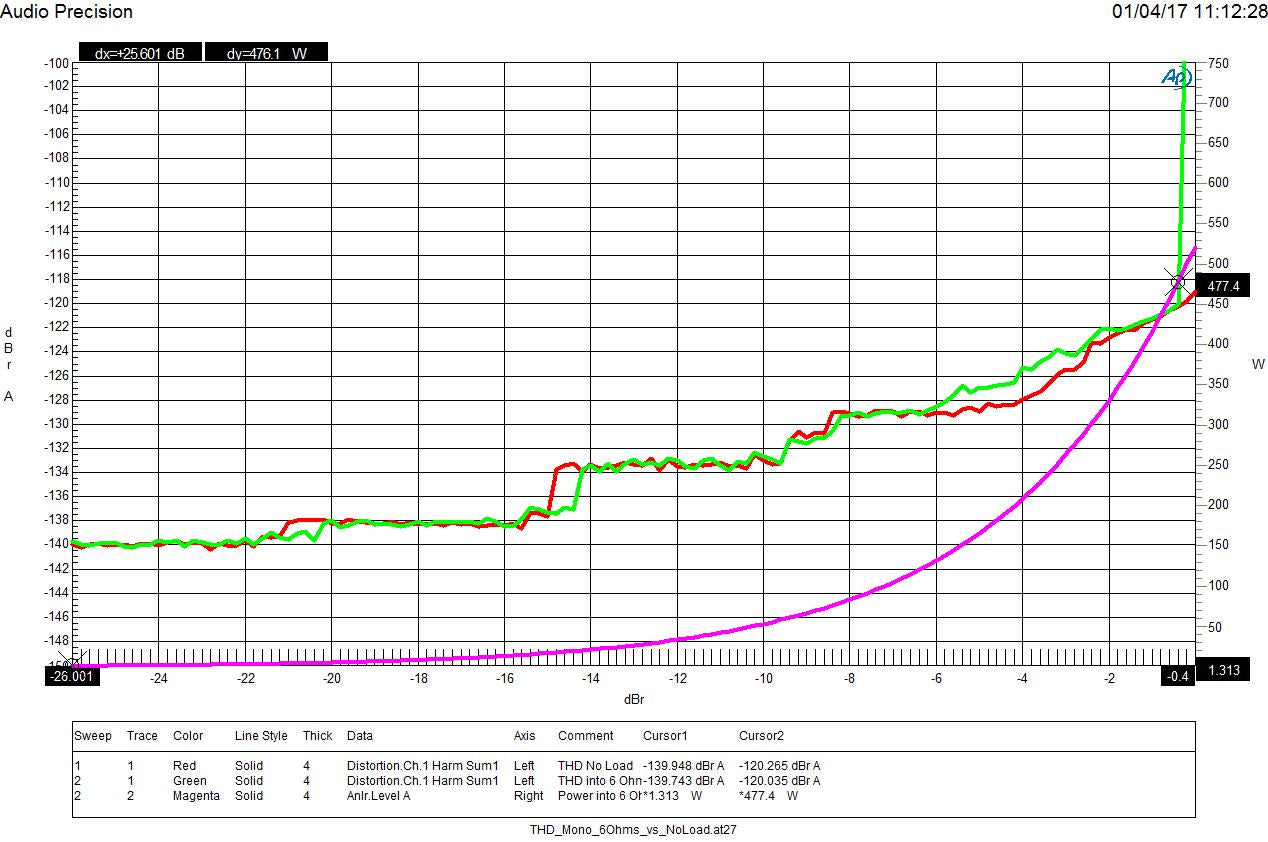The image size is (1268, 842).
Task: Select the THD No Load comment cell
Action: click(595, 766)
